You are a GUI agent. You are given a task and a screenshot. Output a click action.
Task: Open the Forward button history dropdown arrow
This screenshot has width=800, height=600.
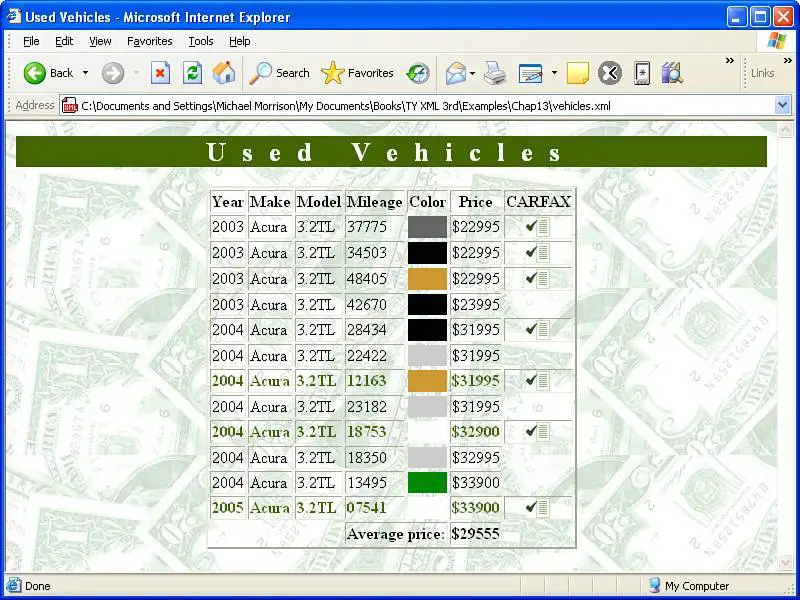coord(136,73)
